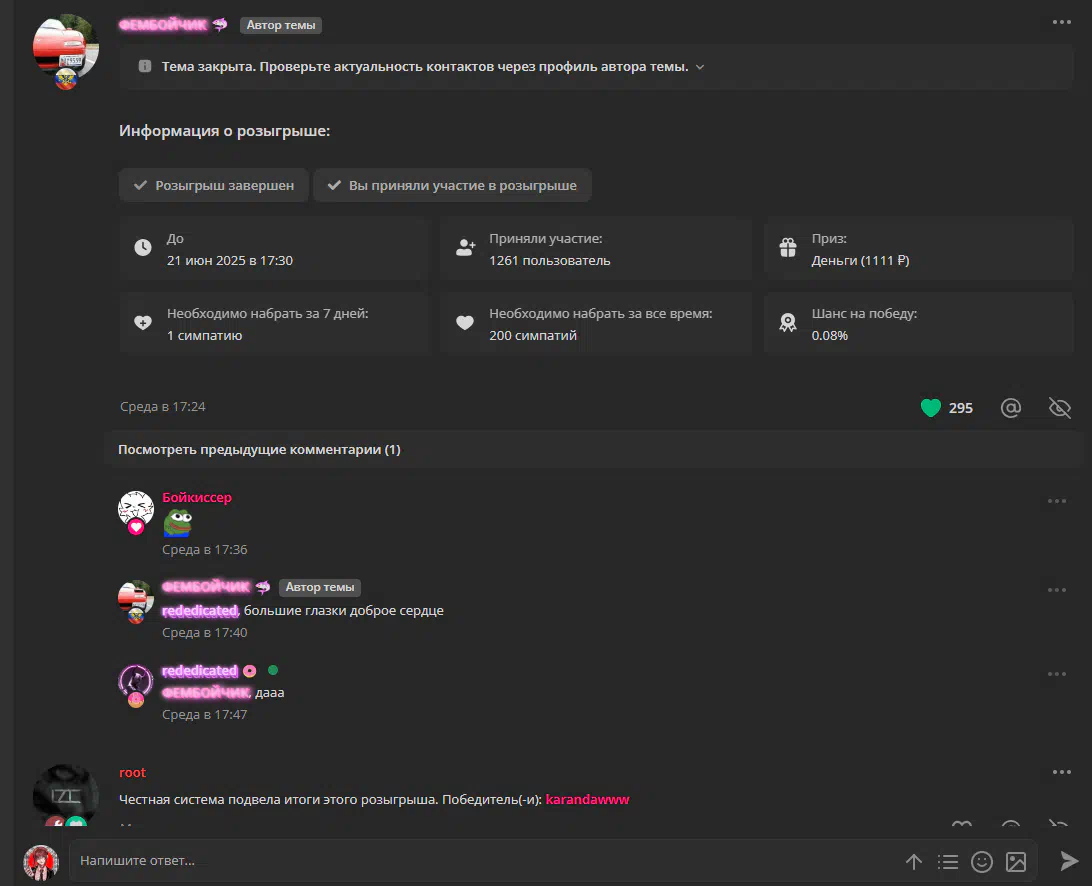
Task: Like the giveaway post with green heart
Action: [930, 407]
